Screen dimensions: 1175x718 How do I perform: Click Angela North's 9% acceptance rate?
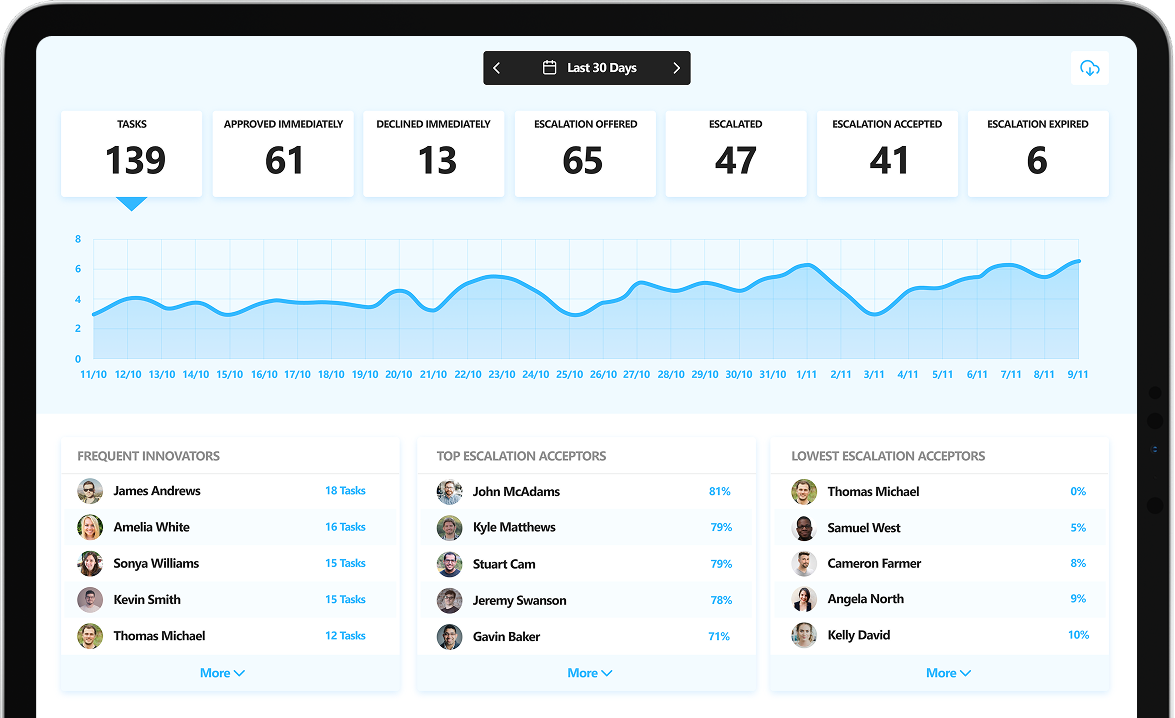pos(1078,598)
